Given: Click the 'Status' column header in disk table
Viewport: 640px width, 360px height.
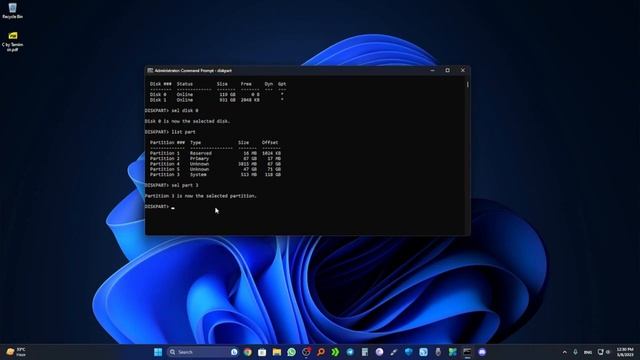Looking at the screenshot, I should click(x=184, y=84).
